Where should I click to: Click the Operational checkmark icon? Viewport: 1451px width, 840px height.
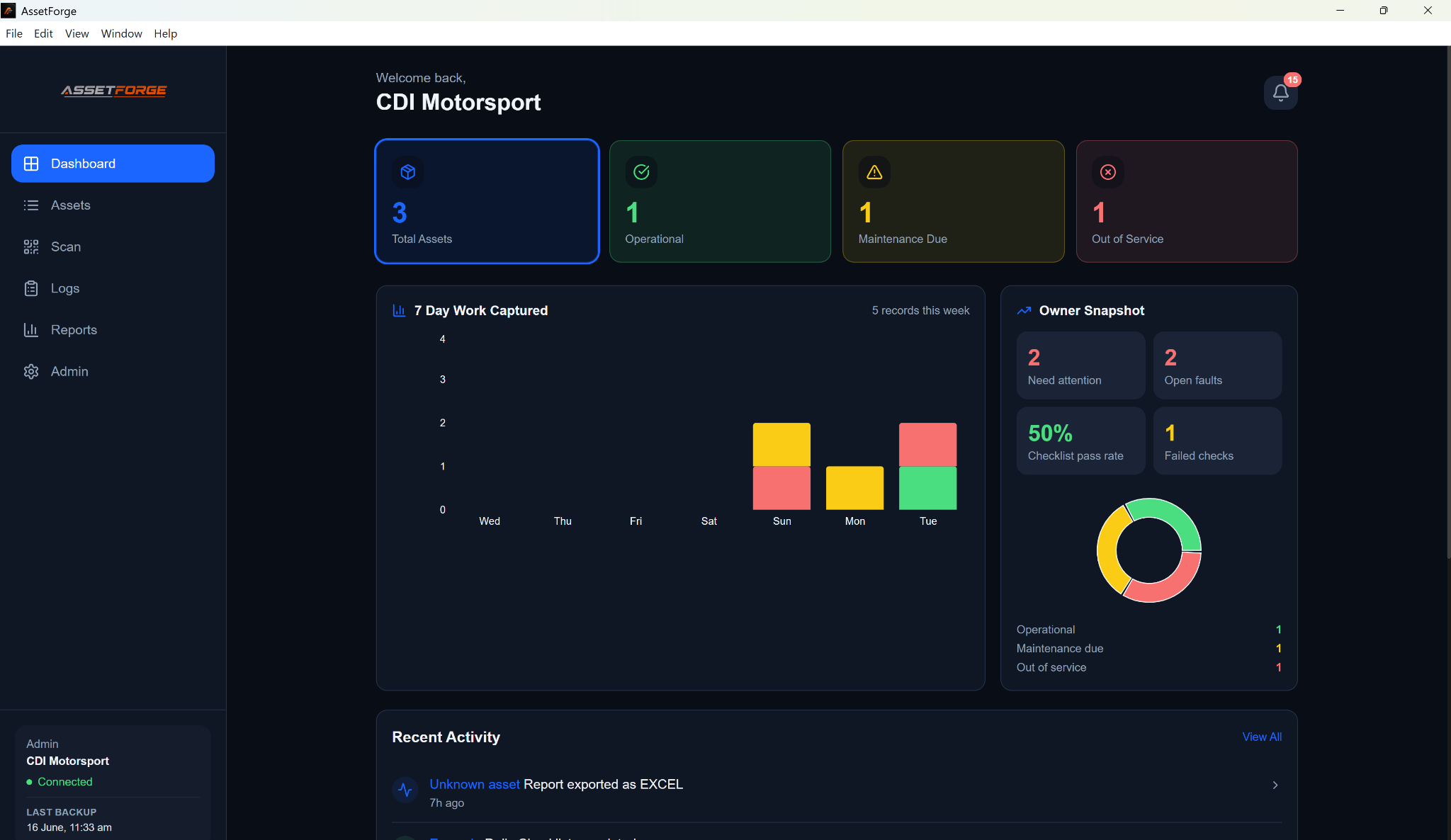[x=641, y=172]
